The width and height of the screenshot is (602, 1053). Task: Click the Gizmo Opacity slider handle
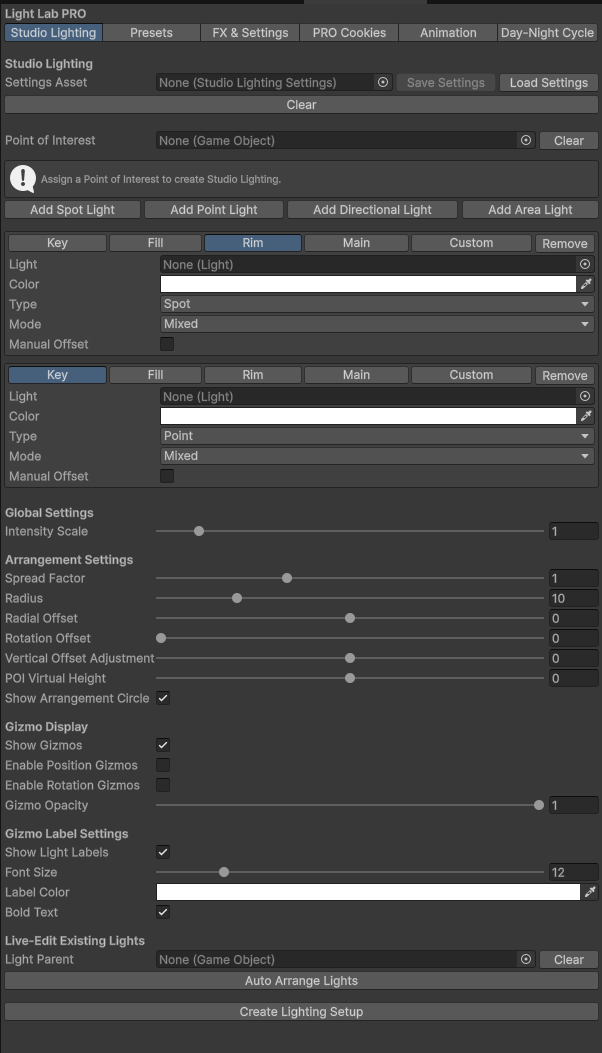click(539, 805)
